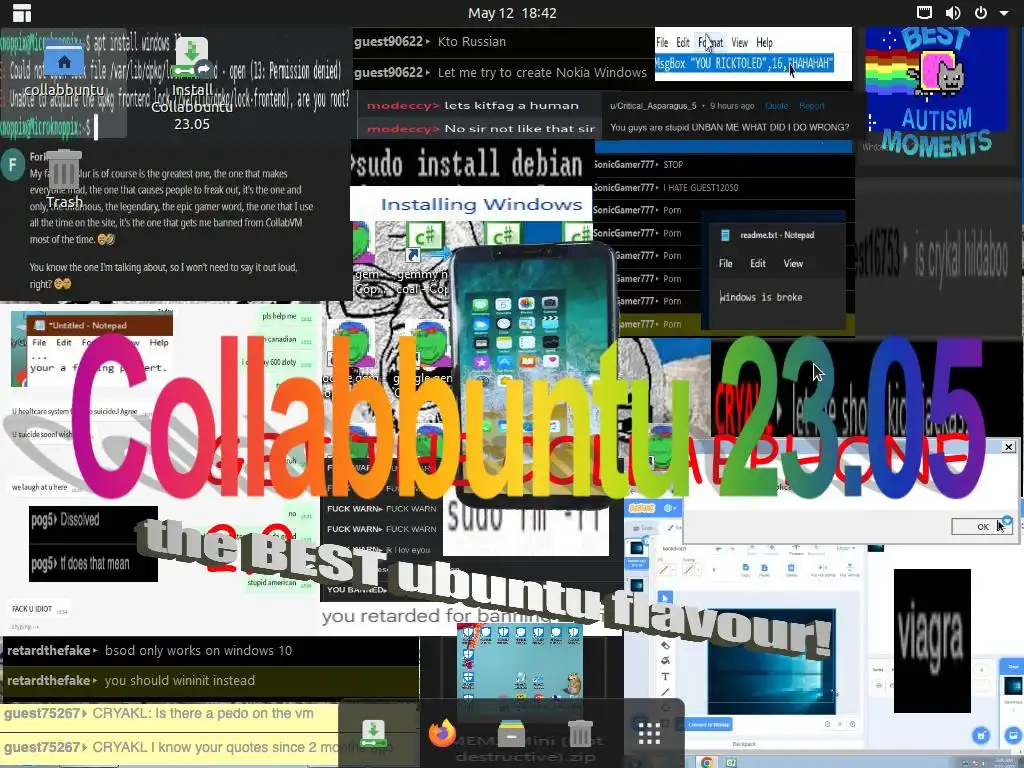Open the Activities overview icon in top bar

pos(22,12)
